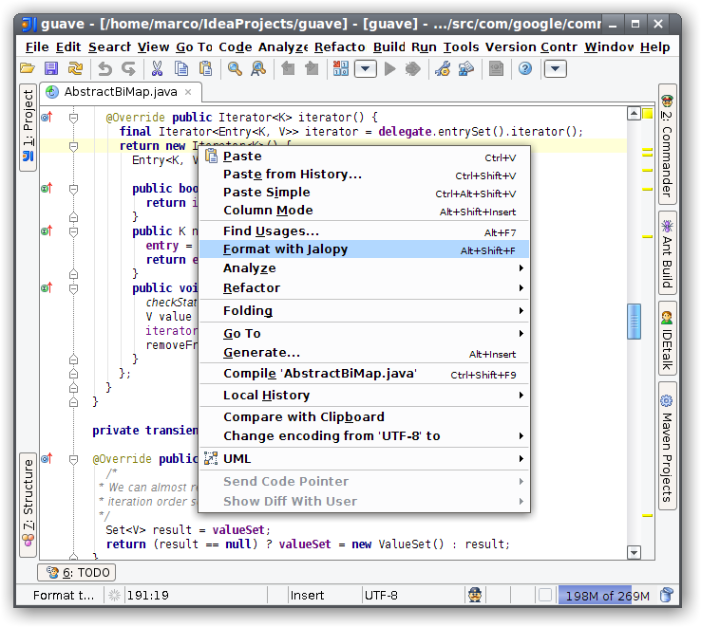Close the AbstractBiMap.java tab
701x627 pixels.
pyautogui.click(x=188, y=92)
